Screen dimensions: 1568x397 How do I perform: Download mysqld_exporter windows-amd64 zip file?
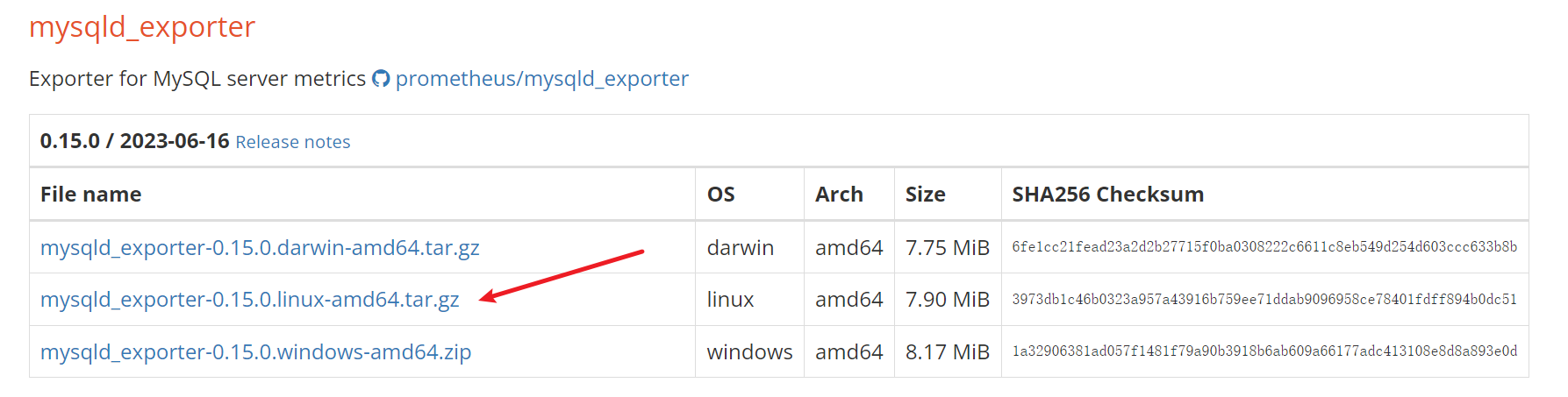pyautogui.click(x=255, y=352)
